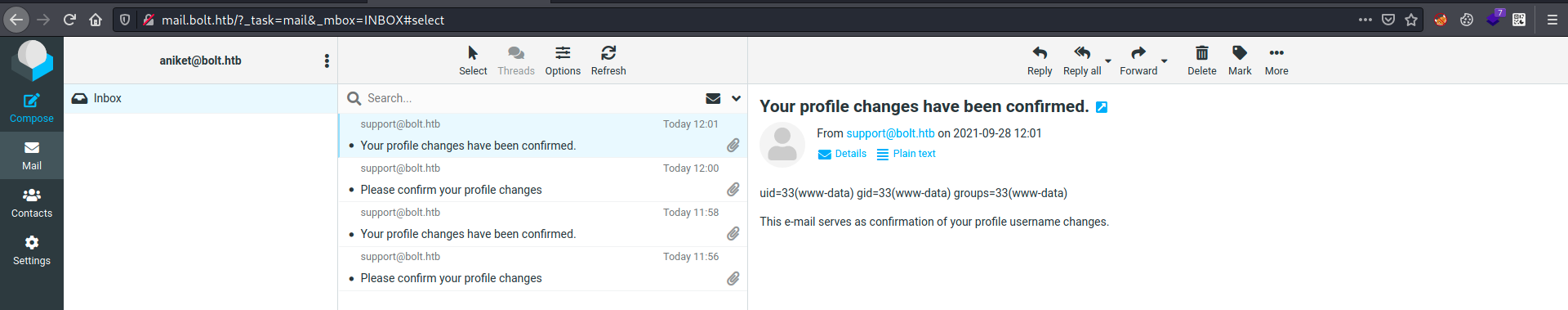Viewport: 1568px width, 310px height.
Task: Open message in new window icon
Action: (x=1101, y=107)
